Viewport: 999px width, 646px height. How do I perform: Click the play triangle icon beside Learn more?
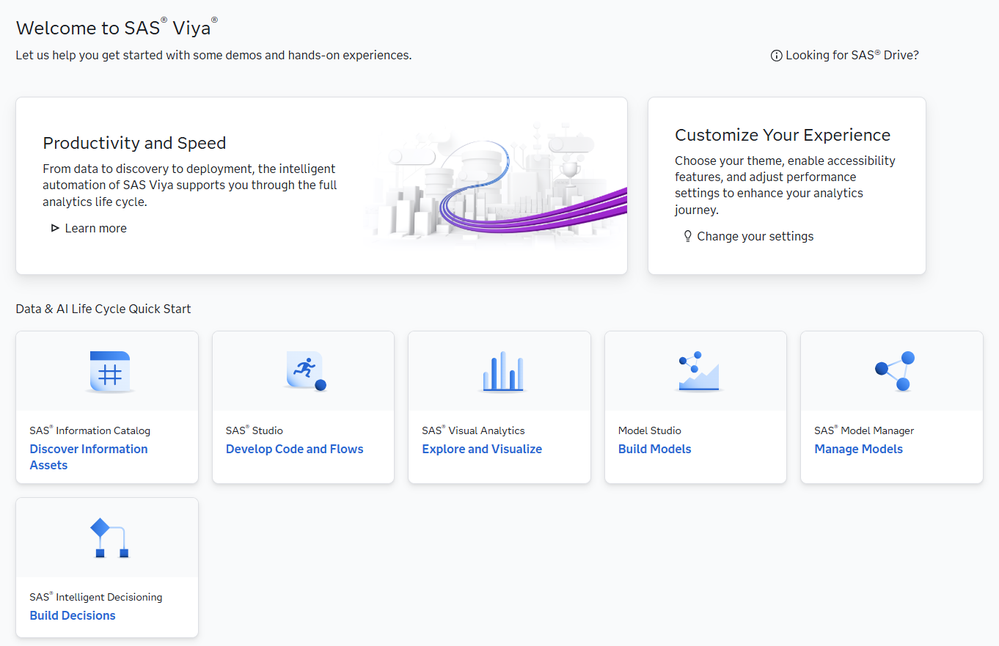coord(55,228)
